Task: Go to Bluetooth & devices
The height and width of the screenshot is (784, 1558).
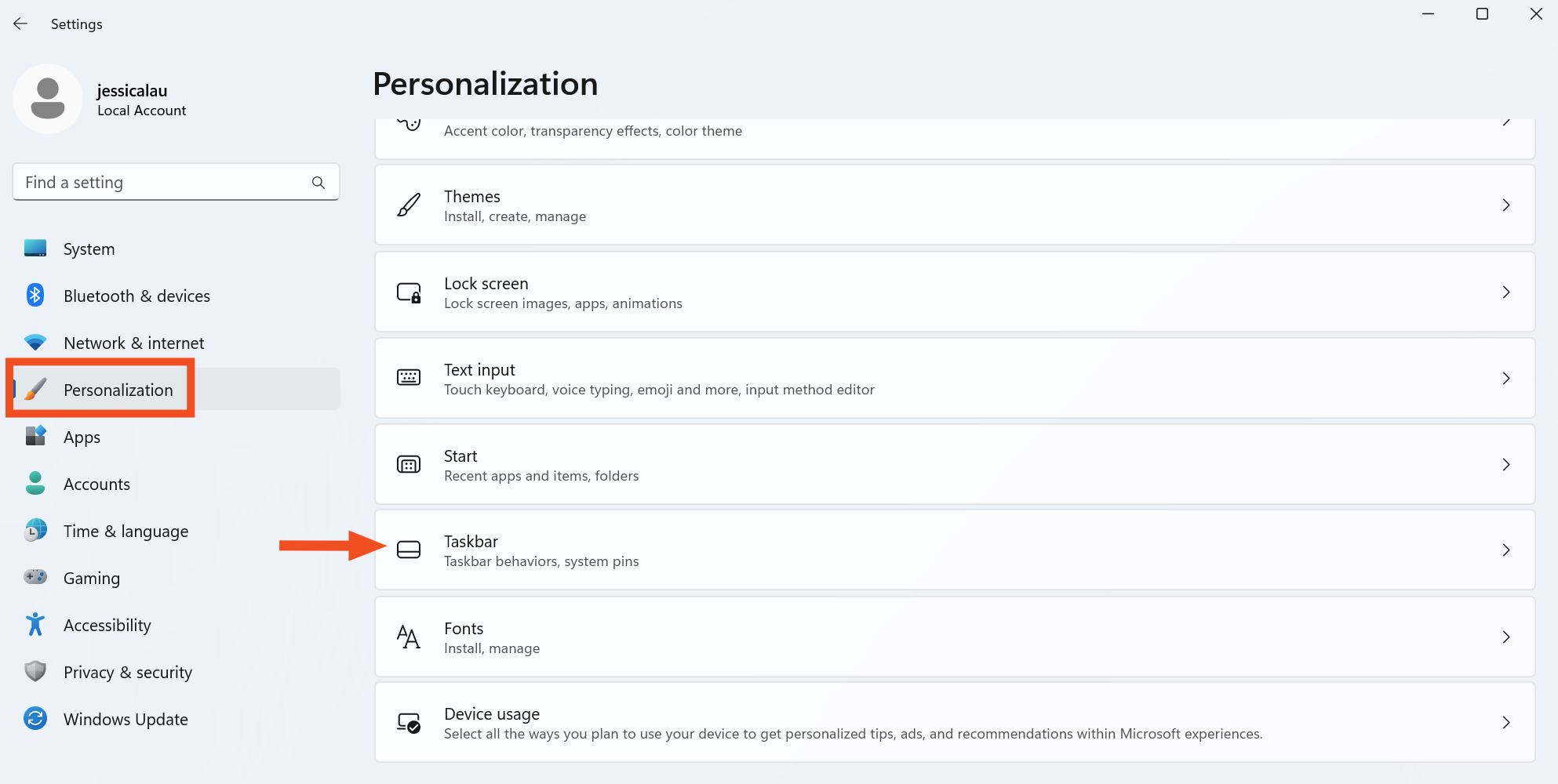Action: pos(177,296)
